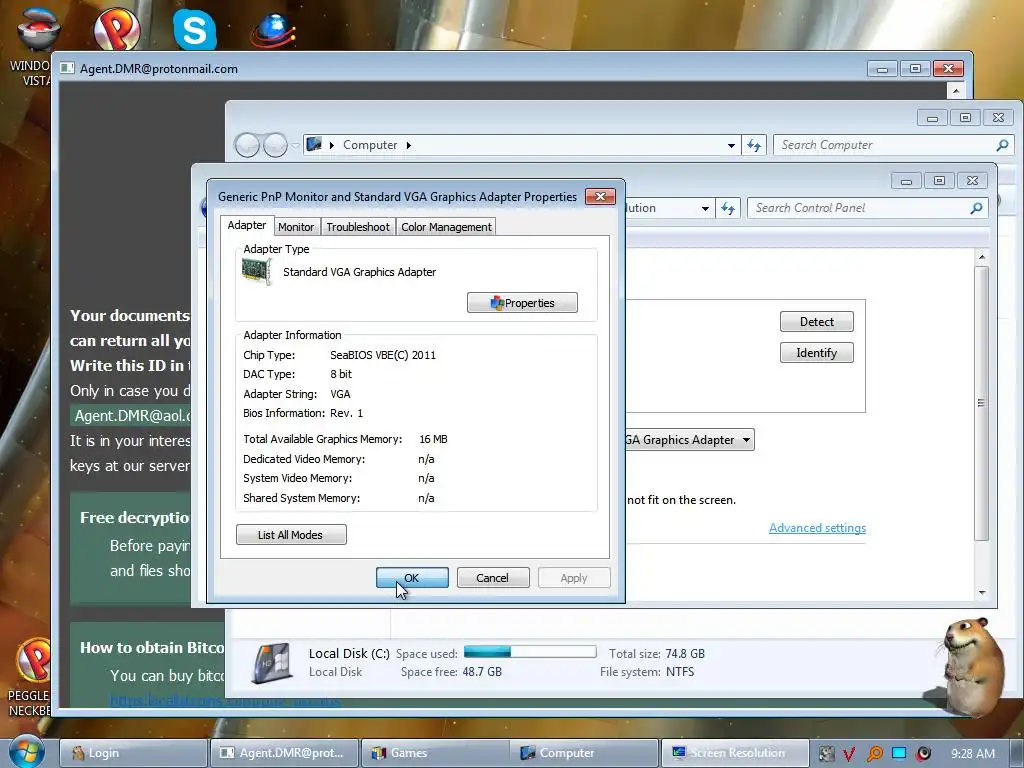The width and height of the screenshot is (1024, 768).
Task: Click the File system NTFS value
Action: [680, 672]
